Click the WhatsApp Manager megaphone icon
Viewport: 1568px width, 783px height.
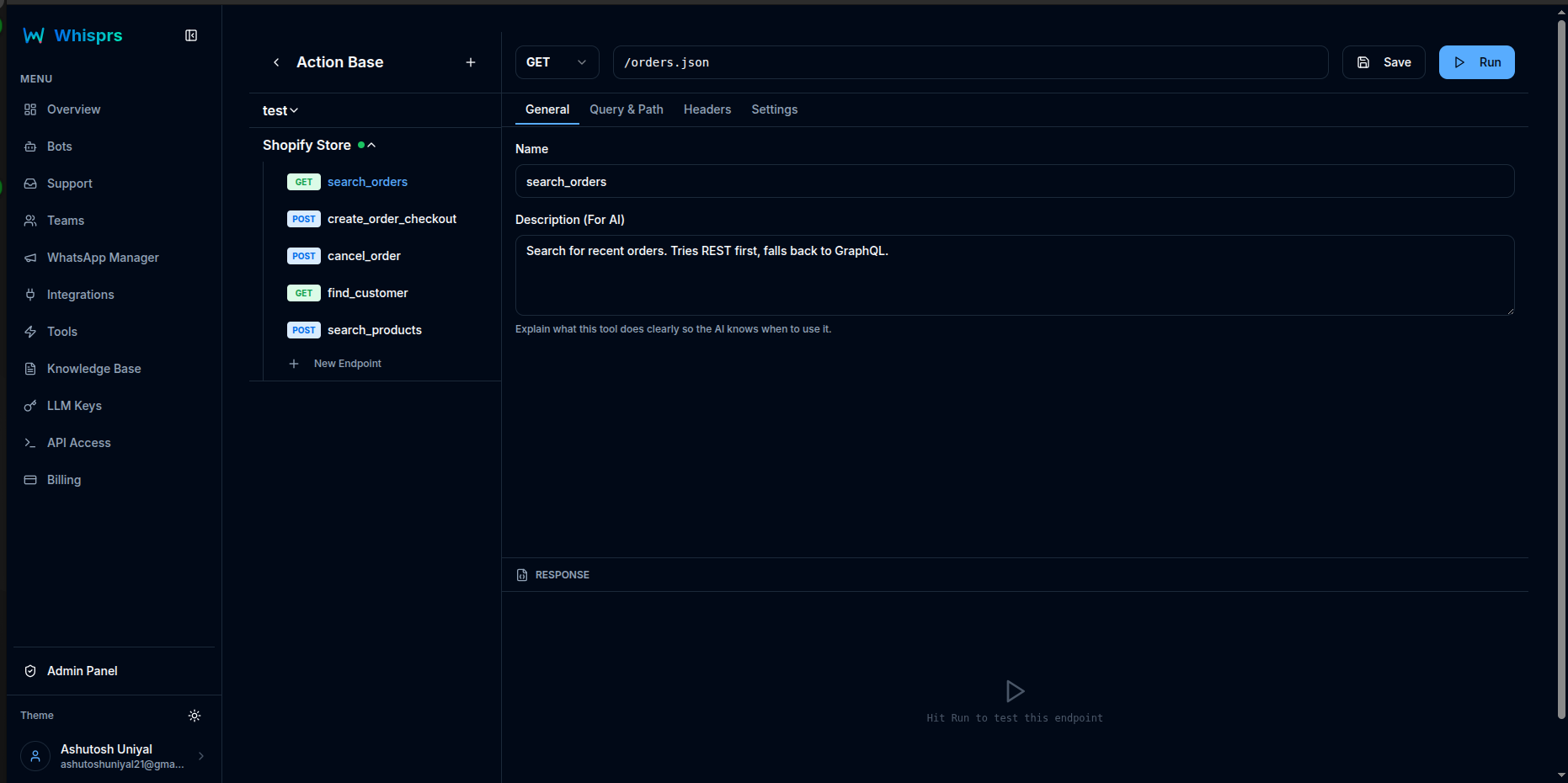(x=30, y=258)
